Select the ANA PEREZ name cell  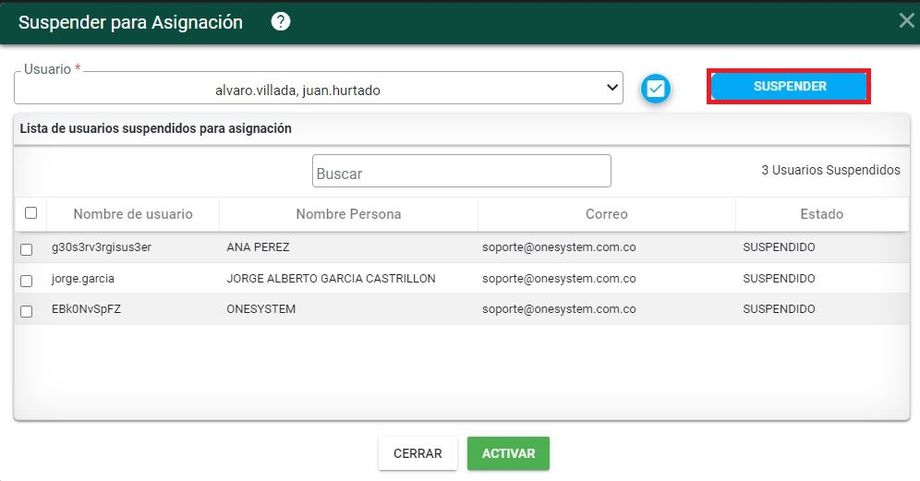pyautogui.click(x=257, y=248)
